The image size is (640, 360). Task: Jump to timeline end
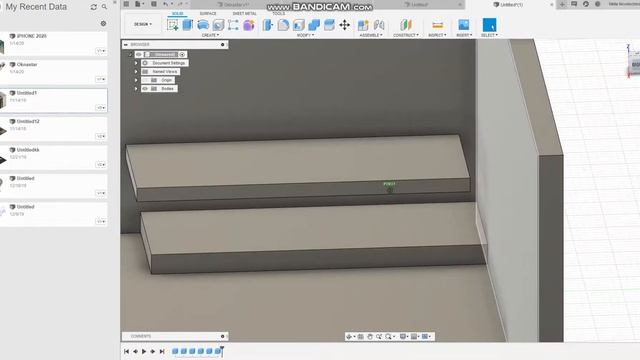pos(162,351)
